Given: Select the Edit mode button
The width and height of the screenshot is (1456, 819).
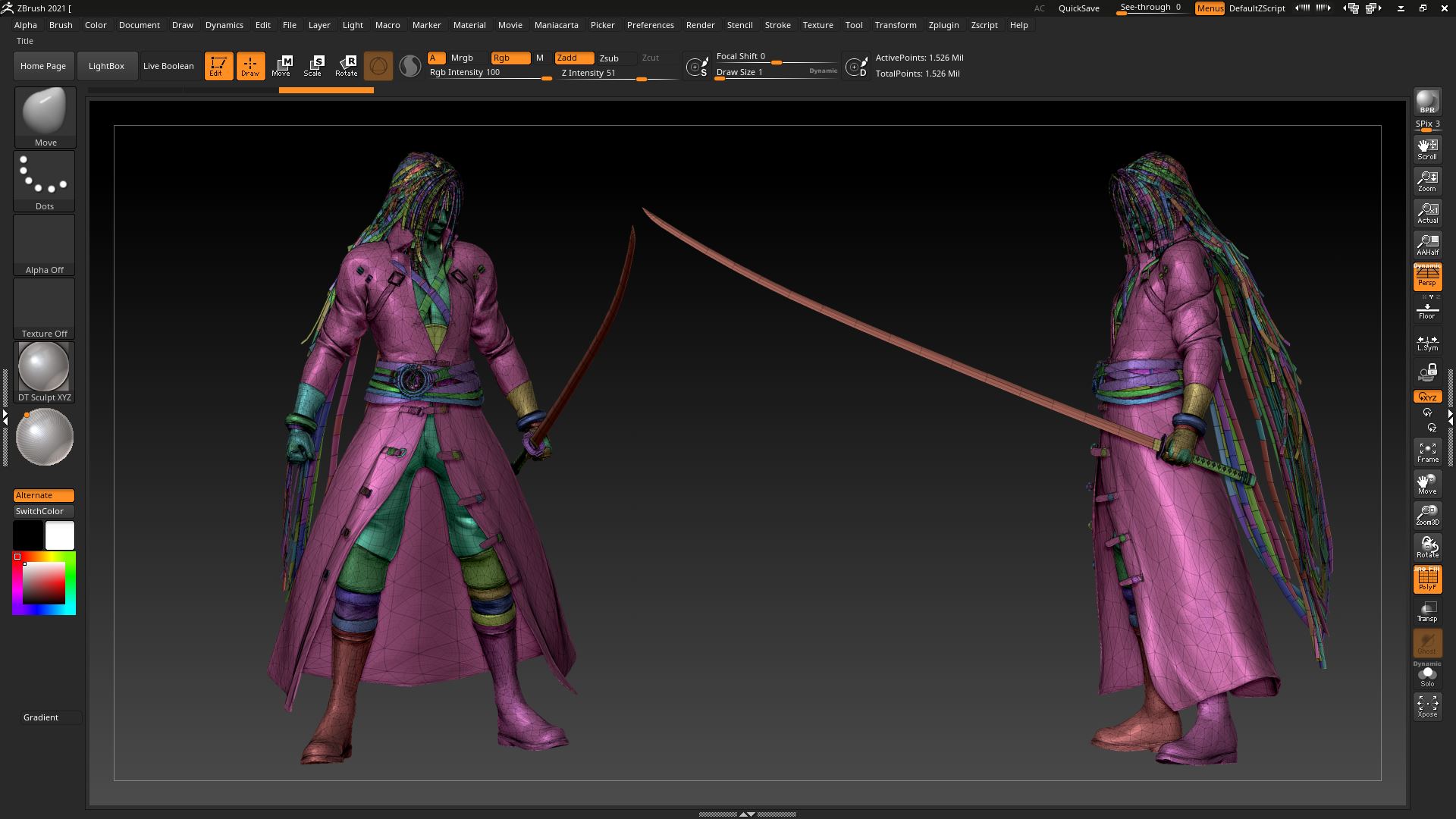Looking at the screenshot, I should click(x=218, y=66).
